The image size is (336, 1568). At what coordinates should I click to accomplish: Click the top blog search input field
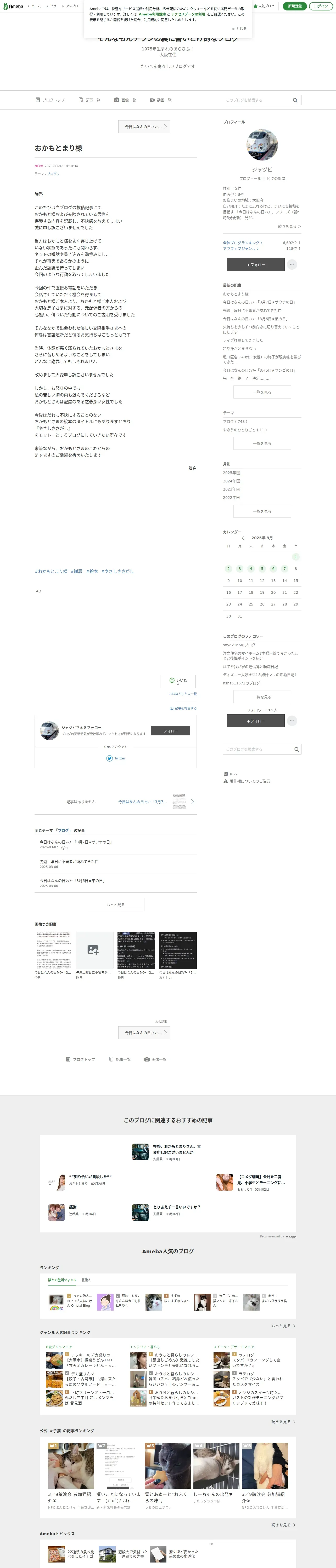pyautogui.click(x=256, y=100)
